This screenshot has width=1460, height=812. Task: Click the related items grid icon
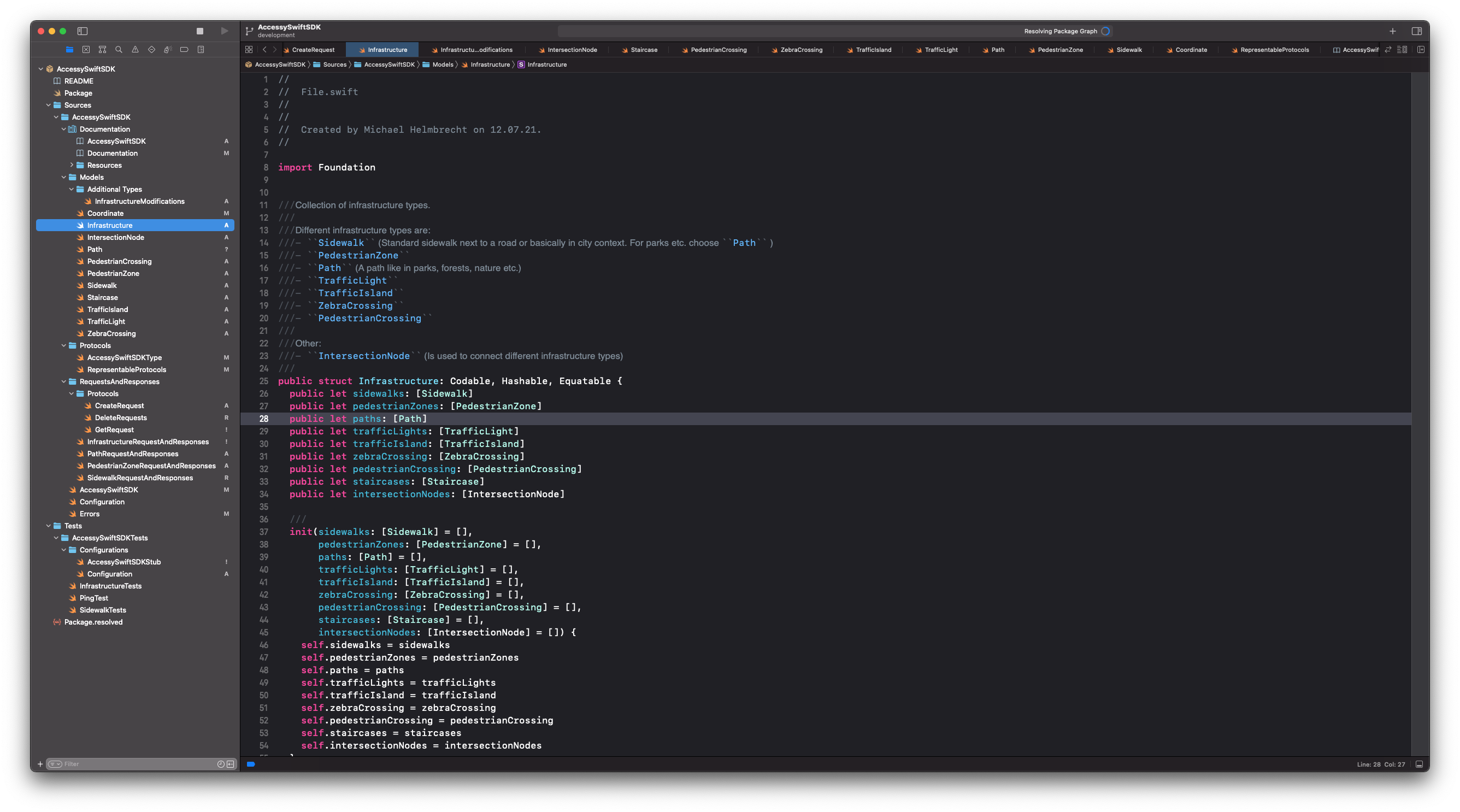[x=249, y=49]
